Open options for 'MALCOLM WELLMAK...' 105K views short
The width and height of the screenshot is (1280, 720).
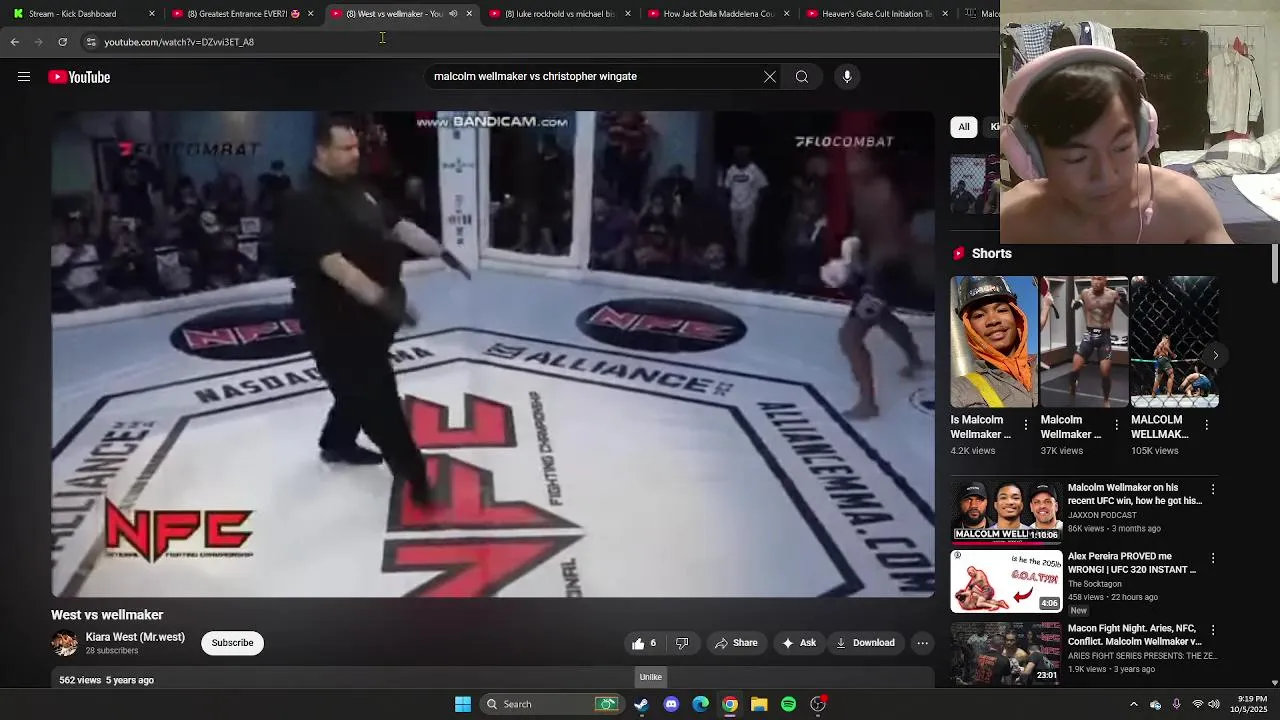coord(1207,425)
